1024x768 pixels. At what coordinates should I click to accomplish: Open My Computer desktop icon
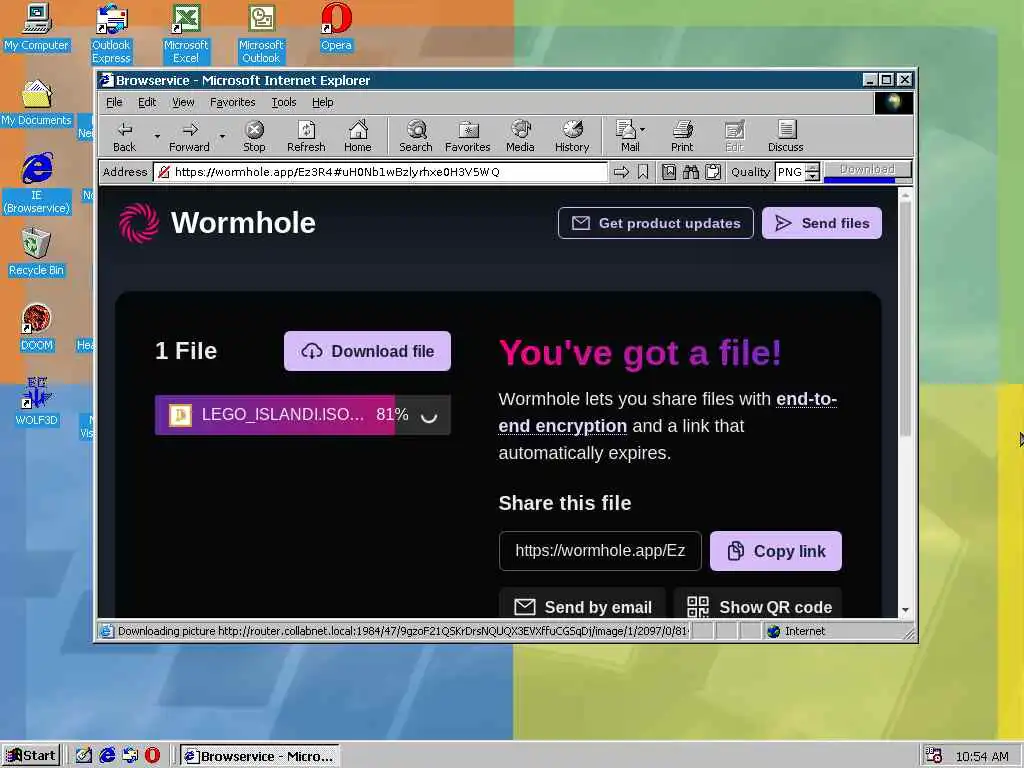(x=37, y=27)
